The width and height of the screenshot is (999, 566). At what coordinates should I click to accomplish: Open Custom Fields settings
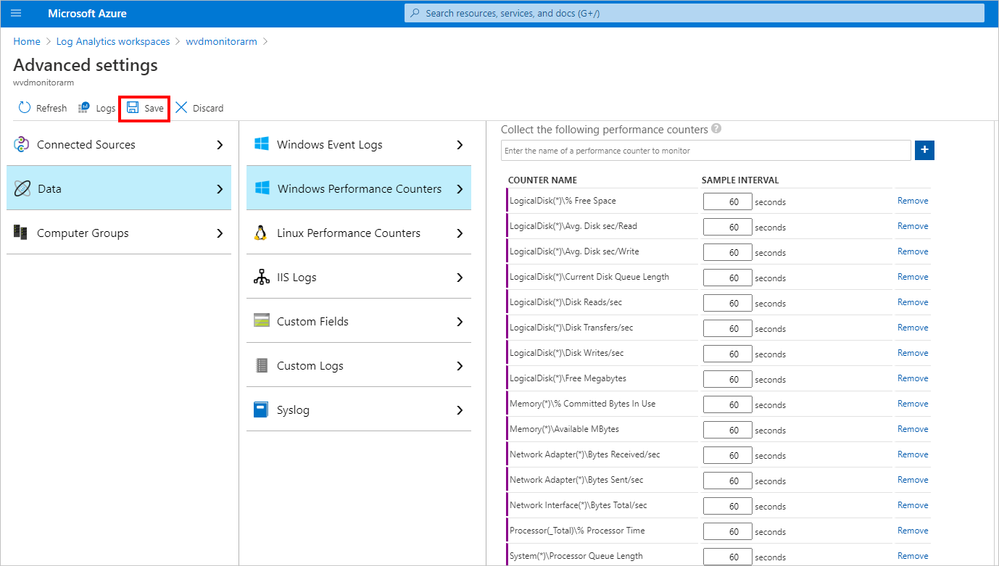[359, 321]
